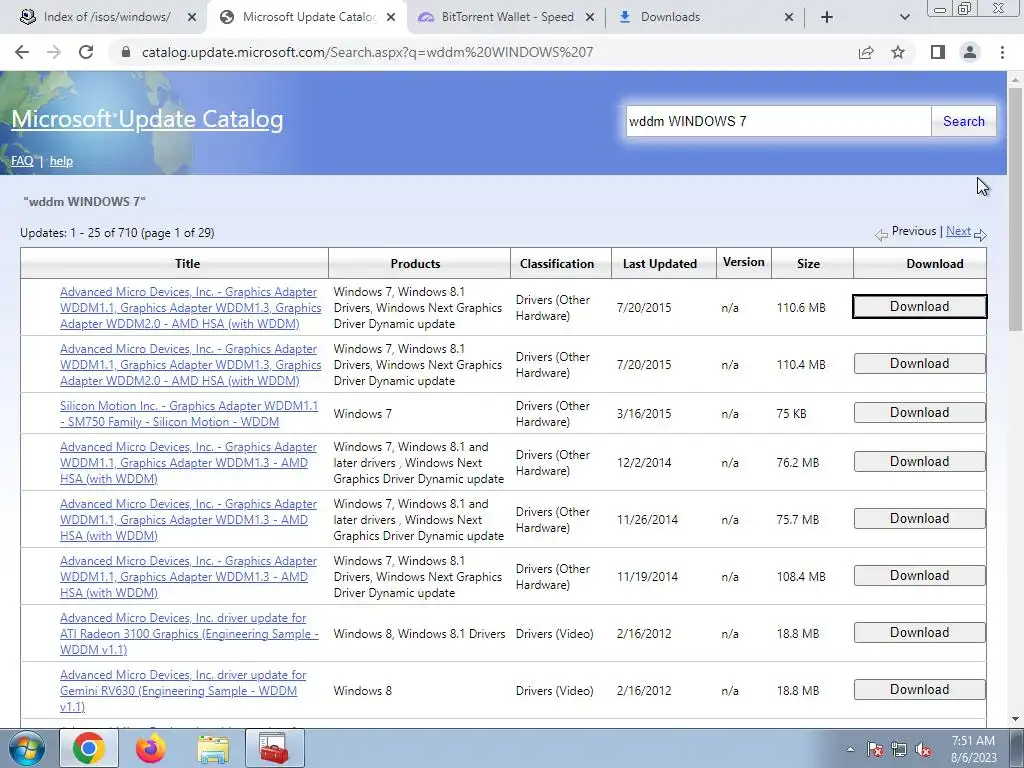Share this page via share icon
The height and width of the screenshot is (768, 1024).
(x=866, y=52)
